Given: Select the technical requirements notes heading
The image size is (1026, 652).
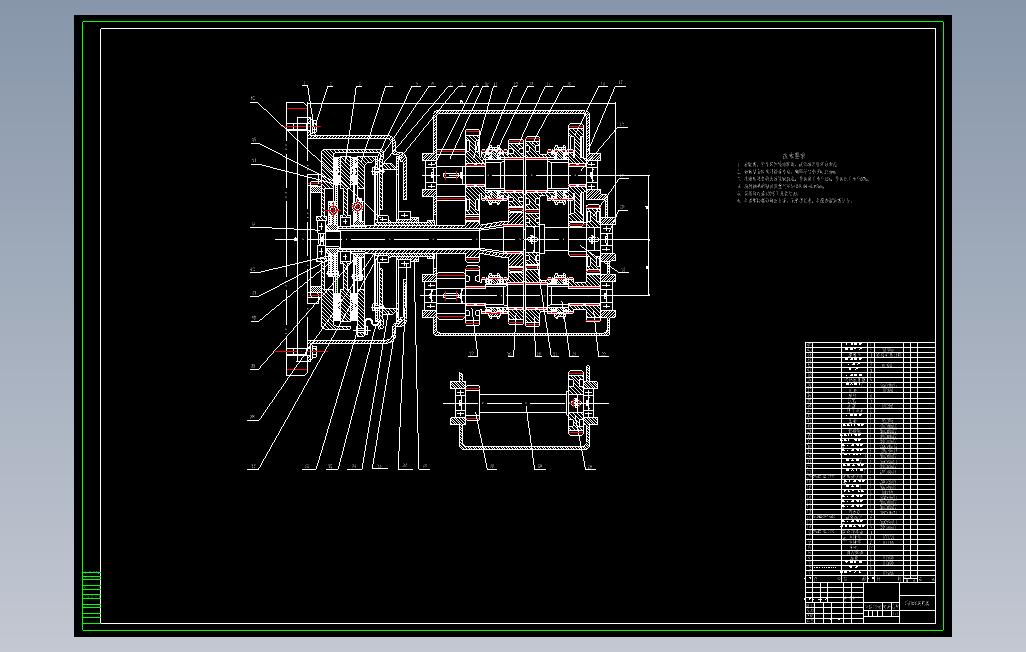Looking at the screenshot, I should [x=794, y=156].
